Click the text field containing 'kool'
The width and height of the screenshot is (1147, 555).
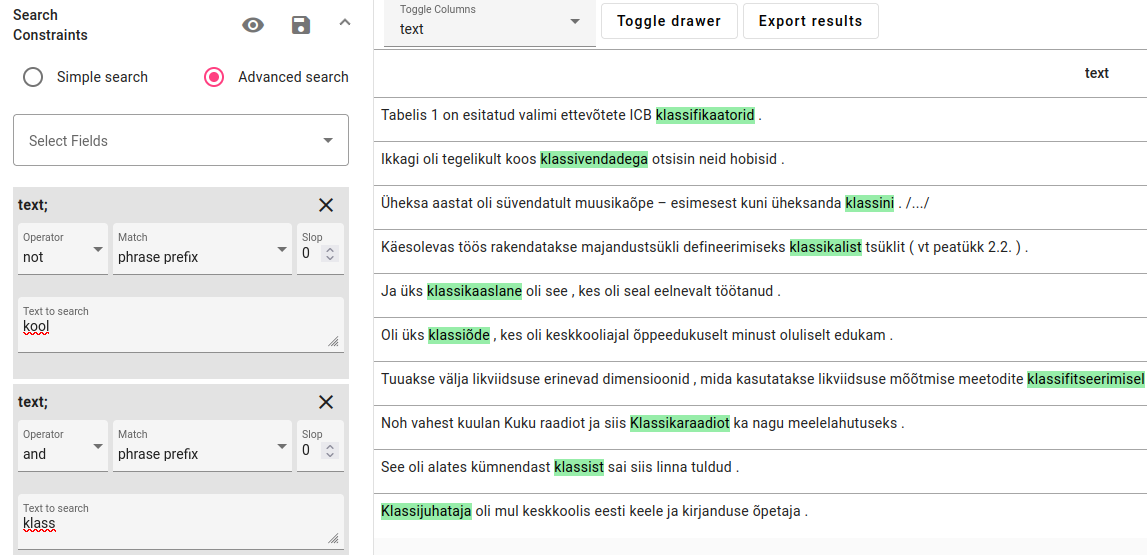181,328
